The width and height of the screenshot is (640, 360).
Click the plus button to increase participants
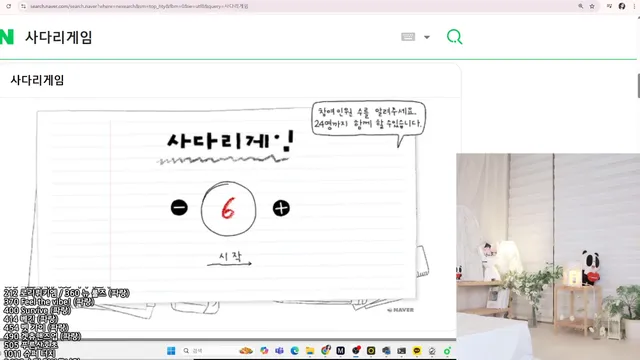point(281,208)
